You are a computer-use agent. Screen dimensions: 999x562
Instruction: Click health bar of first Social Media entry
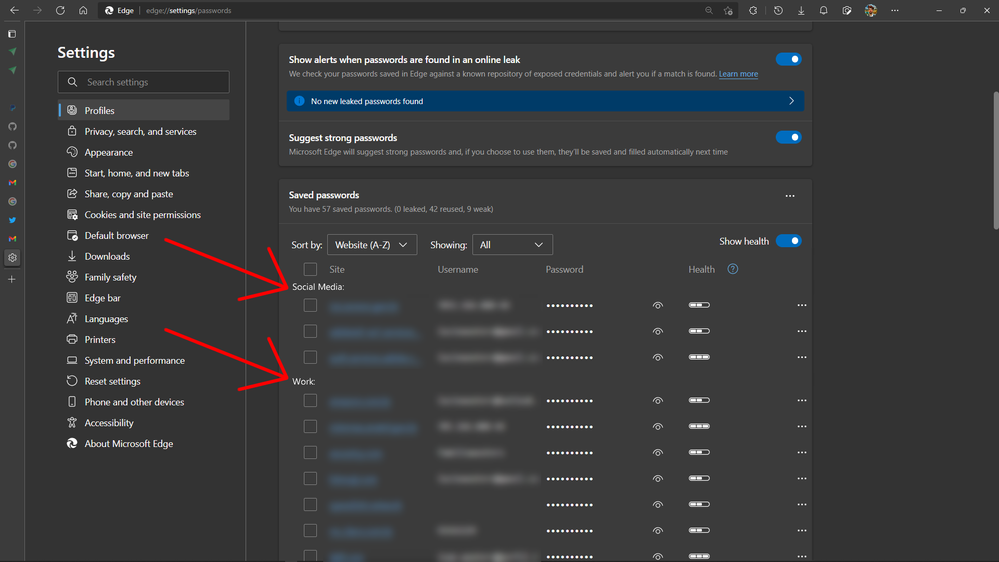coord(699,305)
